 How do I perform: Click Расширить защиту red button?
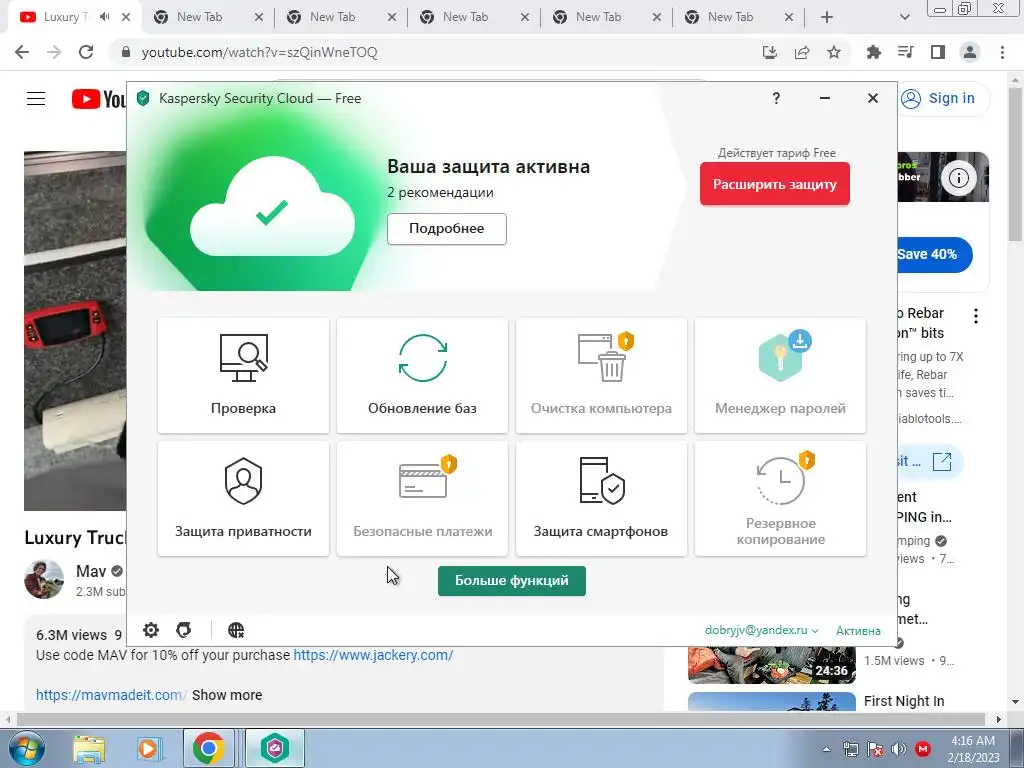coord(775,184)
